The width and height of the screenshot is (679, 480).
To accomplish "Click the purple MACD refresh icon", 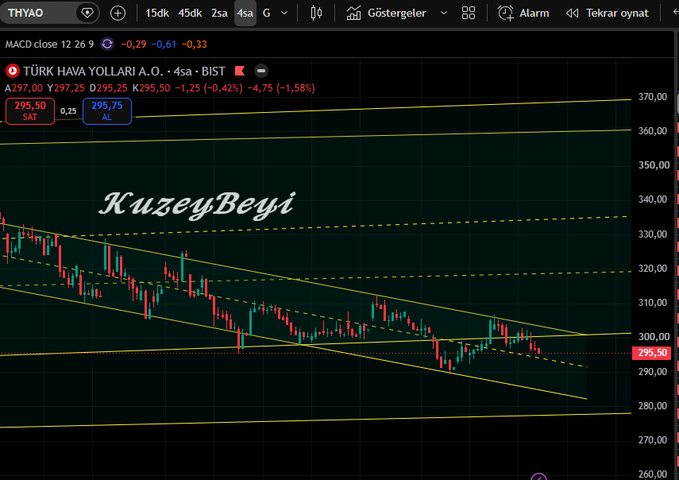I will [x=107, y=44].
